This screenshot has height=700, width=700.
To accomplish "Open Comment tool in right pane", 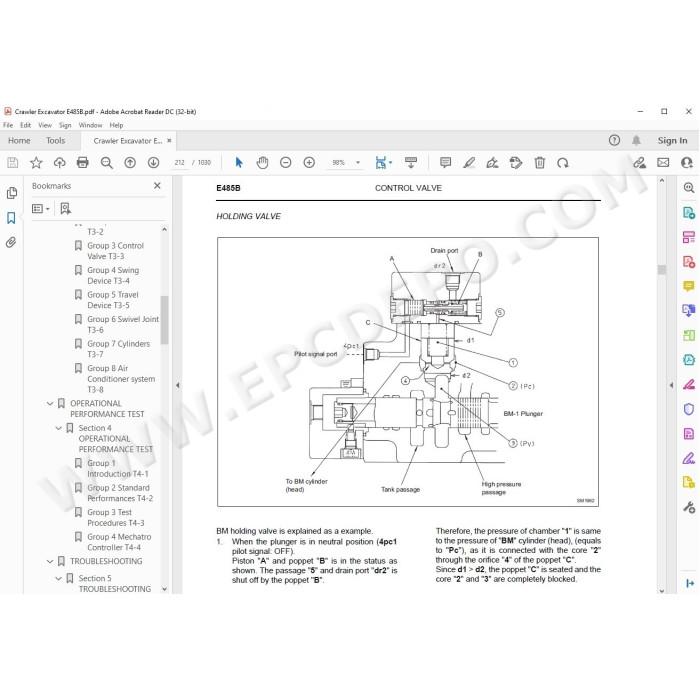I will point(689,286).
